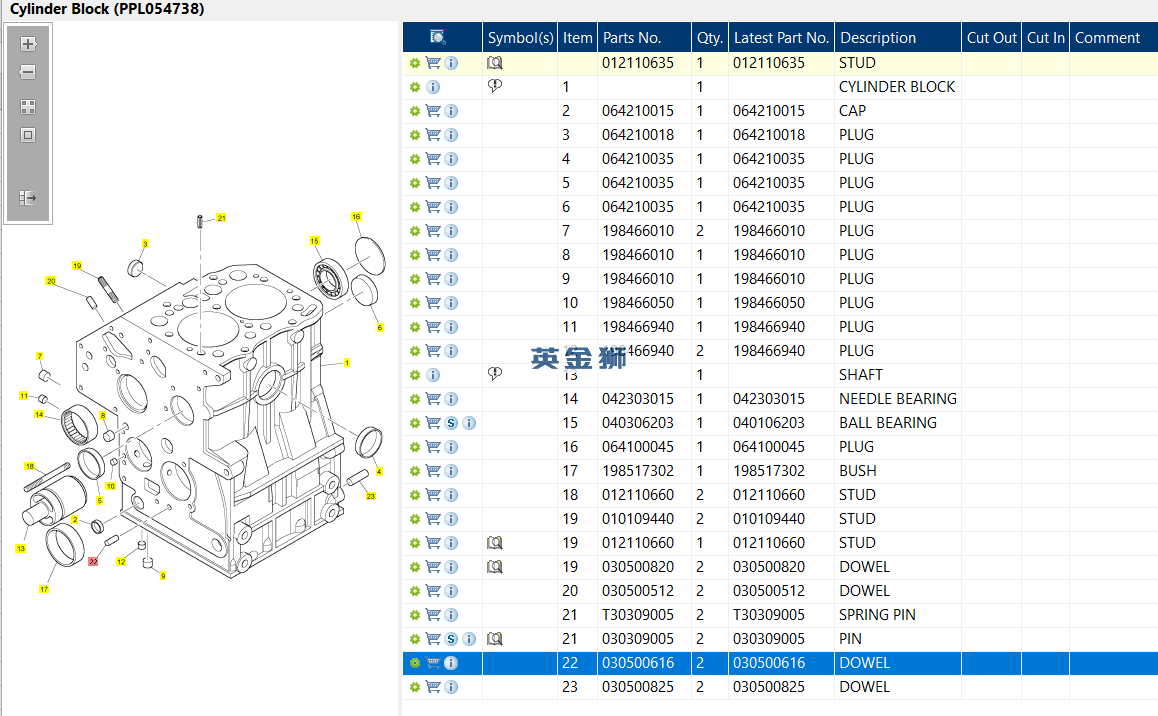
Task: Select the SPRING PIN T30309005 row
Action: (x=877, y=615)
